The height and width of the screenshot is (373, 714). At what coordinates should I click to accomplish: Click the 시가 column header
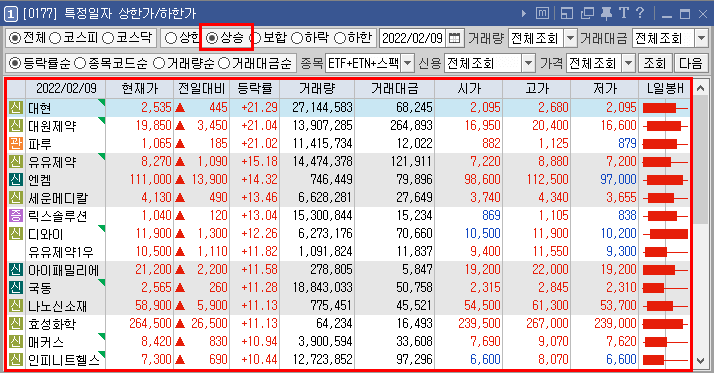(469, 88)
